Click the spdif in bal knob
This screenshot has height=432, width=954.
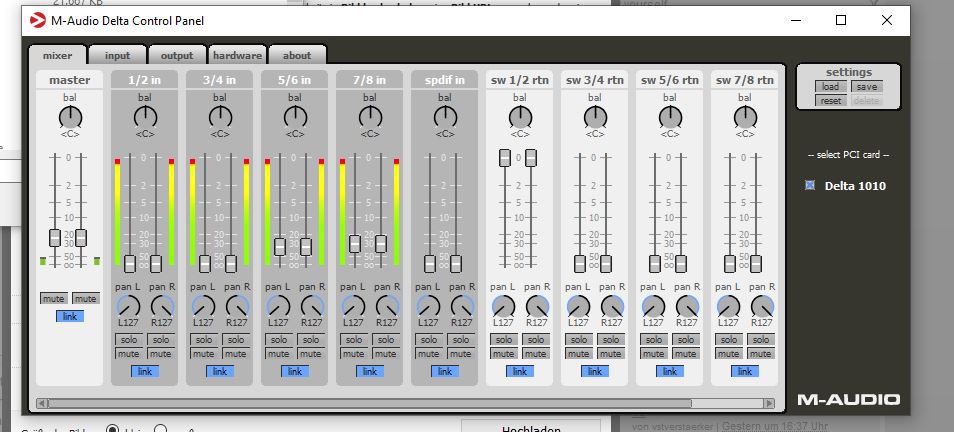tap(445, 117)
